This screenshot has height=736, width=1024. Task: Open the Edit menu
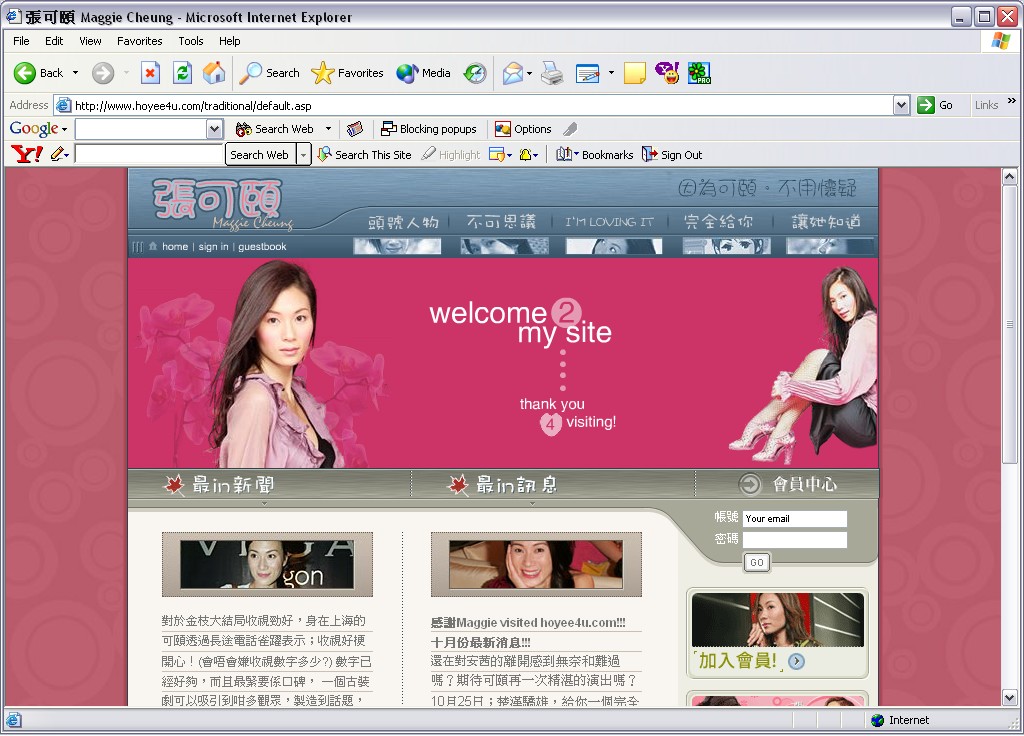(x=54, y=41)
